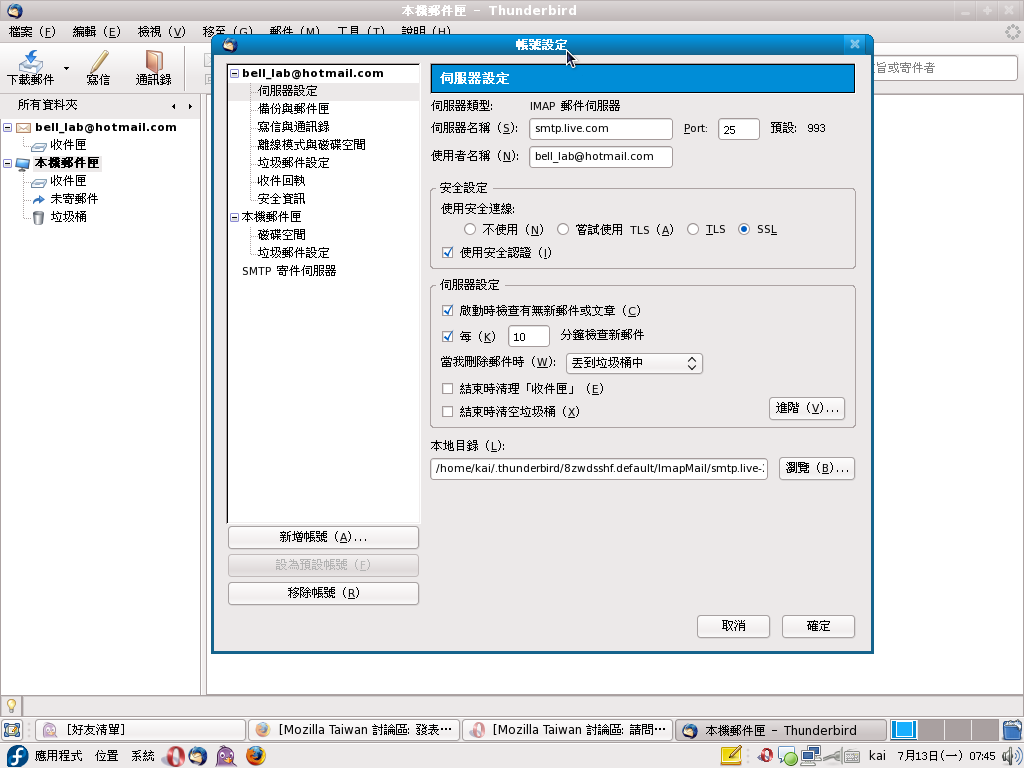Open the 丟到垃圾桶中 delete action dropdown
Screen dimensions: 1024x768
[x=634, y=363]
